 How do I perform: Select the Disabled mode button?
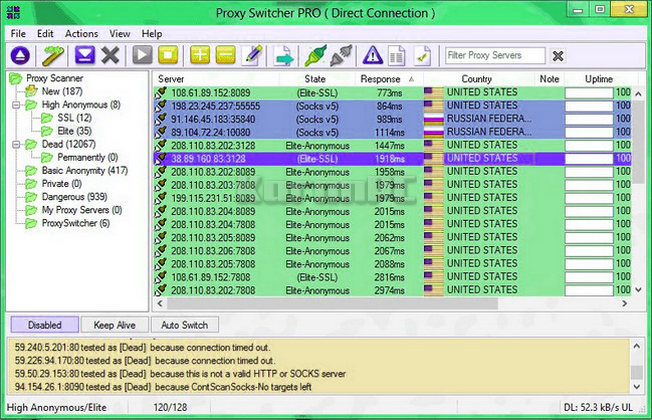tap(44, 325)
